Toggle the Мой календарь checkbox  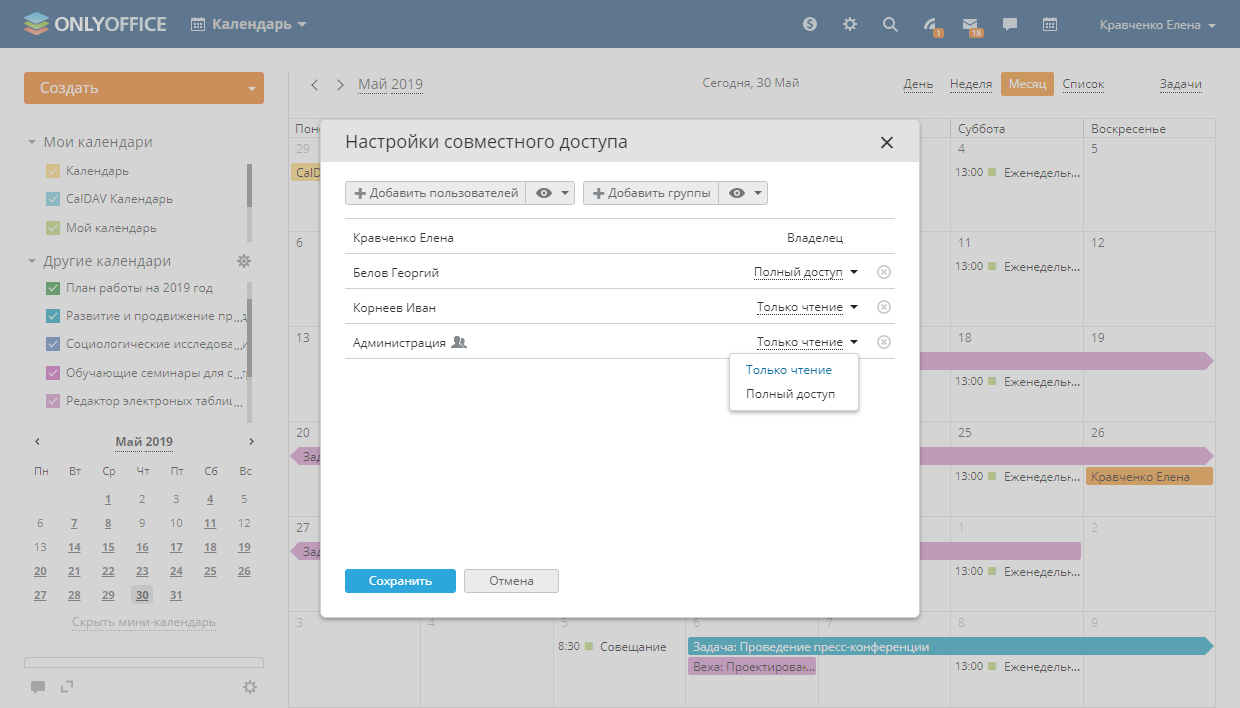(54, 228)
